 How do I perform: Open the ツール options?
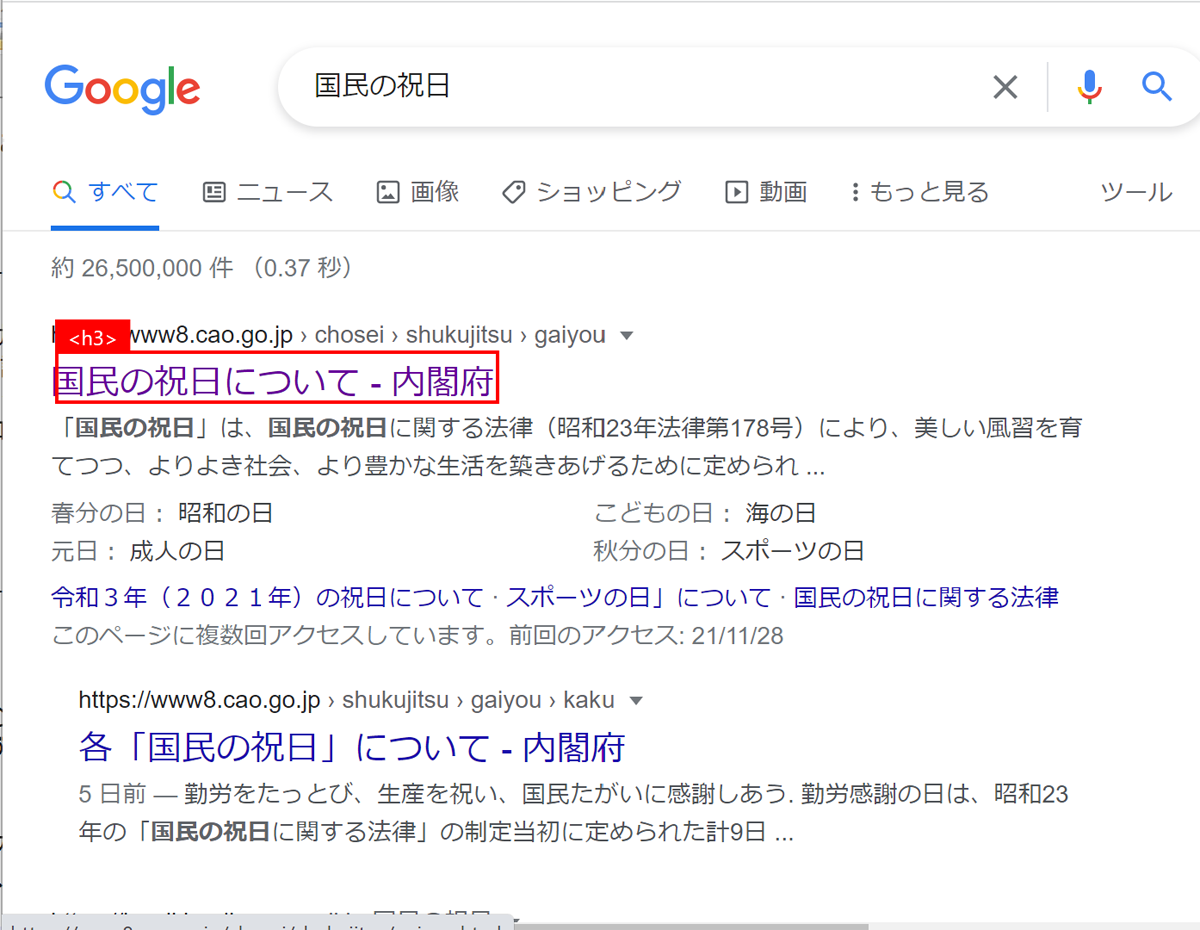pos(1136,192)
